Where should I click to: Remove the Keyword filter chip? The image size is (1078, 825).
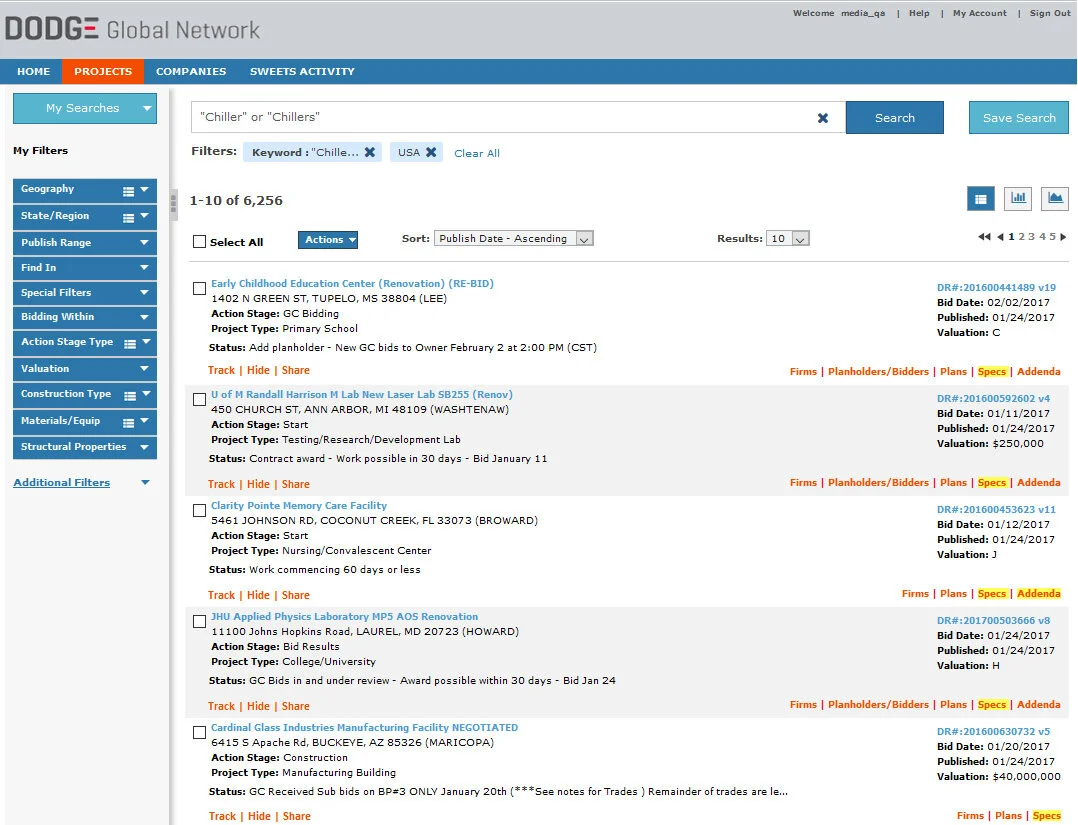[x=370, y=152]
